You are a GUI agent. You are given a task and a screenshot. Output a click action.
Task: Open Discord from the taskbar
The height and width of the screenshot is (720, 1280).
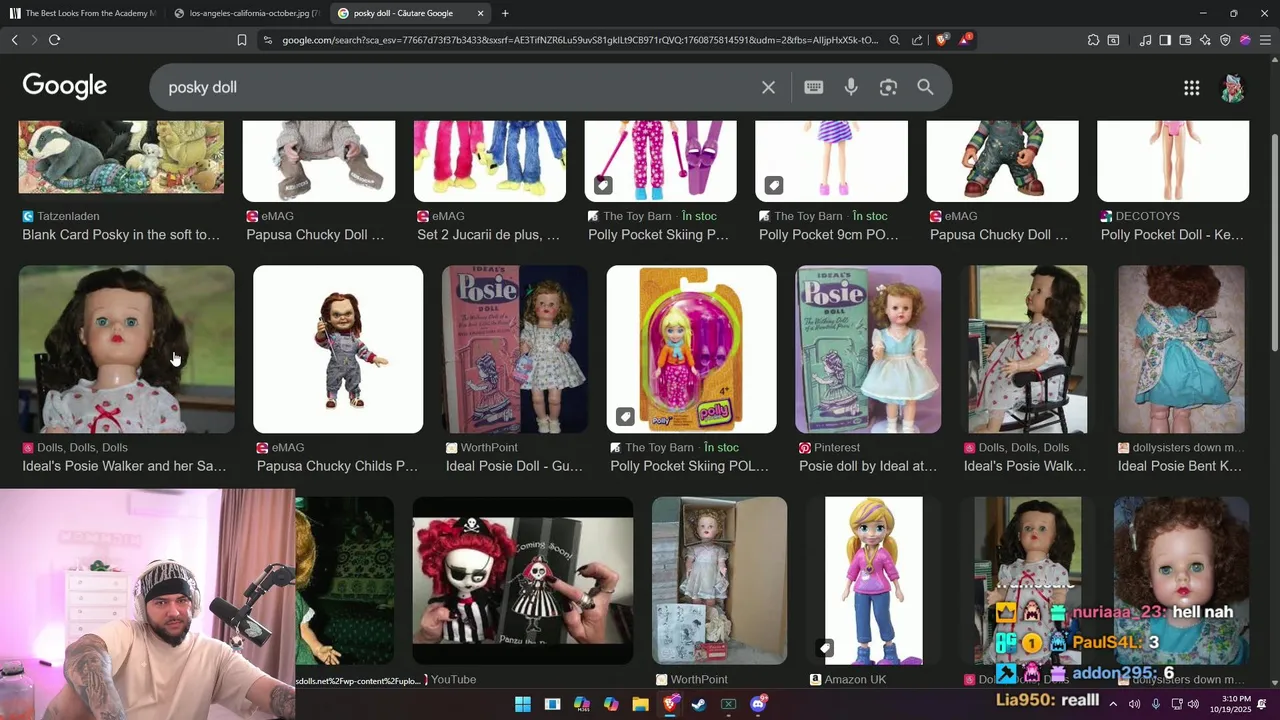pyautogui.click(x=758, y=704)
